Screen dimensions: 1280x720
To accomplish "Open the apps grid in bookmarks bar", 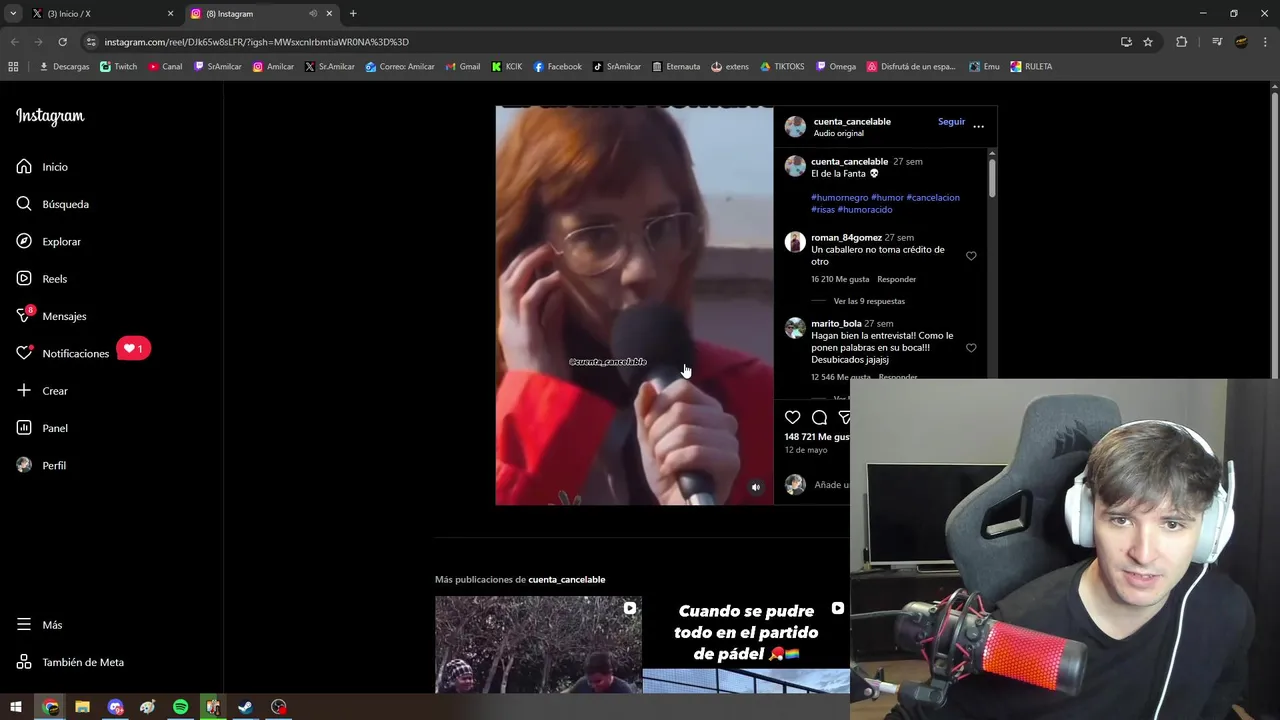I will (13, 67).
